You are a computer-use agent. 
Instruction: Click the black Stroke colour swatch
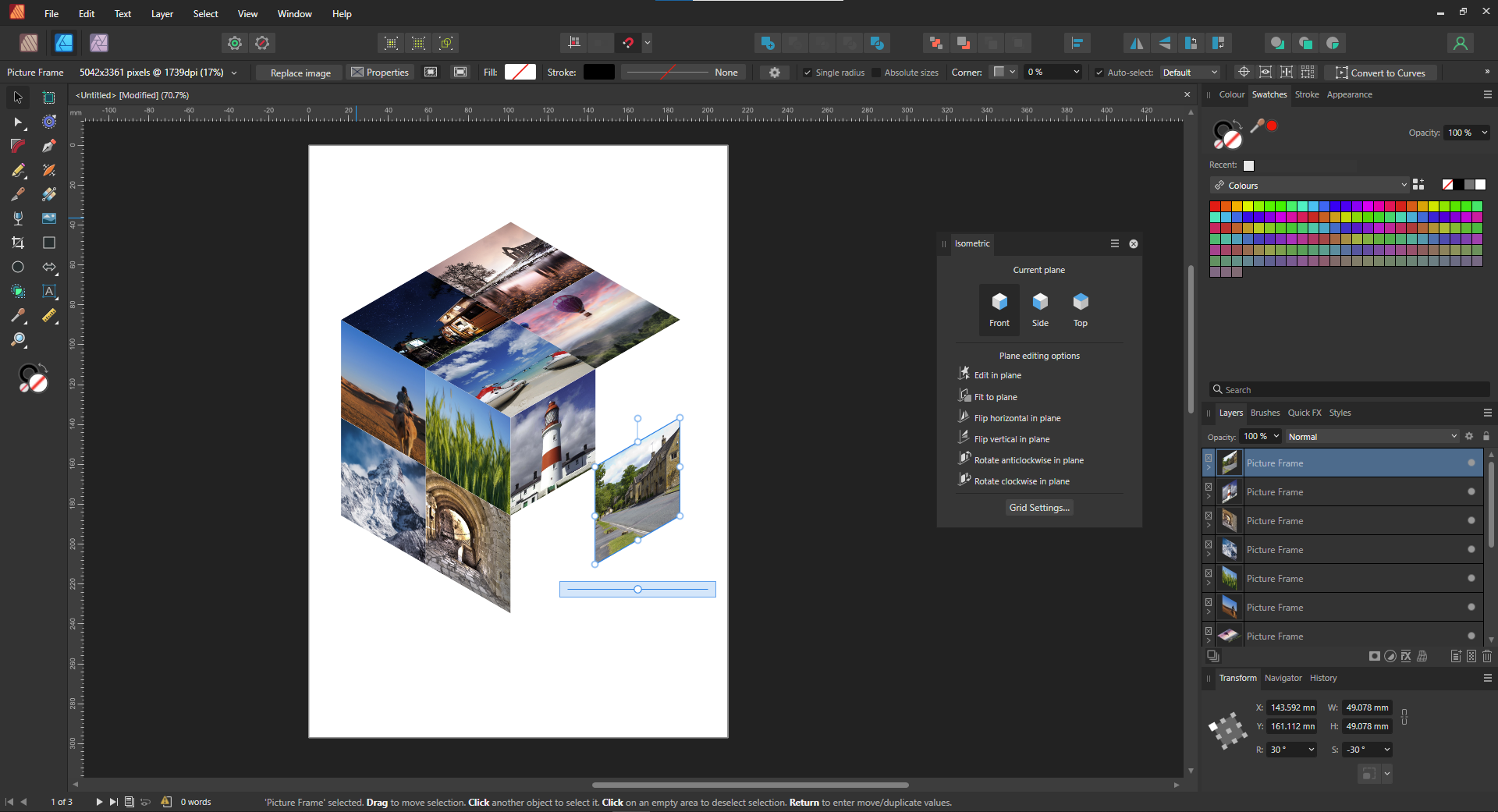[x=599, y=73]
